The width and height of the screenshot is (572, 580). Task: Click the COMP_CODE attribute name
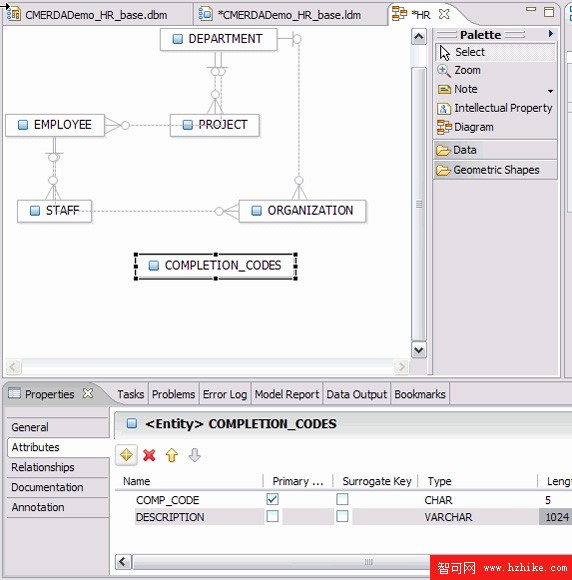point(168,500)
